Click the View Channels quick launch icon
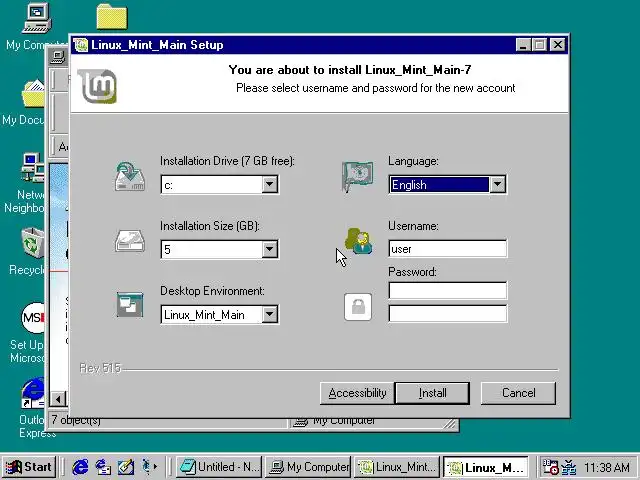The image size is (640, 480). click(x=147, y=467)
